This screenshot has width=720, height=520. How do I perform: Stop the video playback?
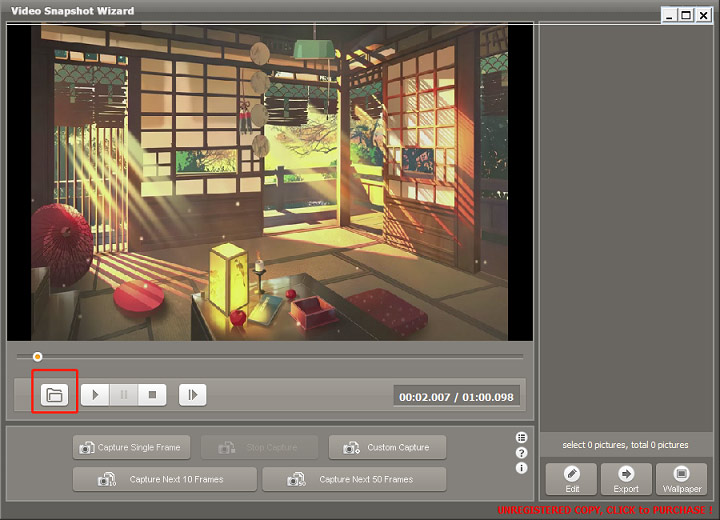pyautogui.click(x=152, y=395)
